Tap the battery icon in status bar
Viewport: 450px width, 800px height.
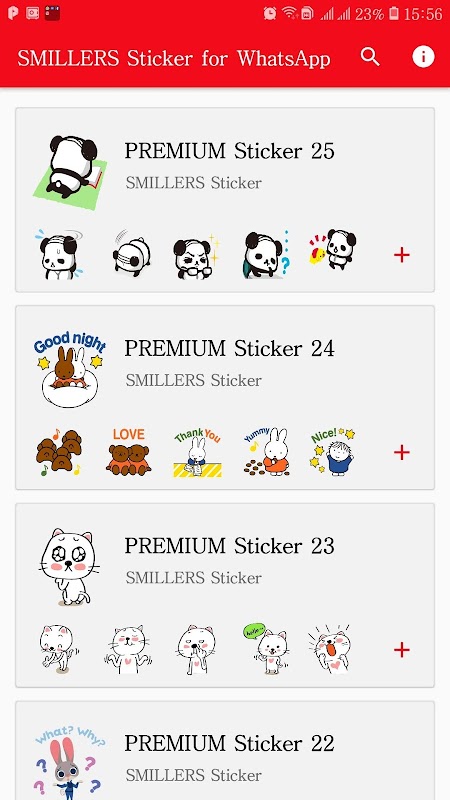(393, 14)
